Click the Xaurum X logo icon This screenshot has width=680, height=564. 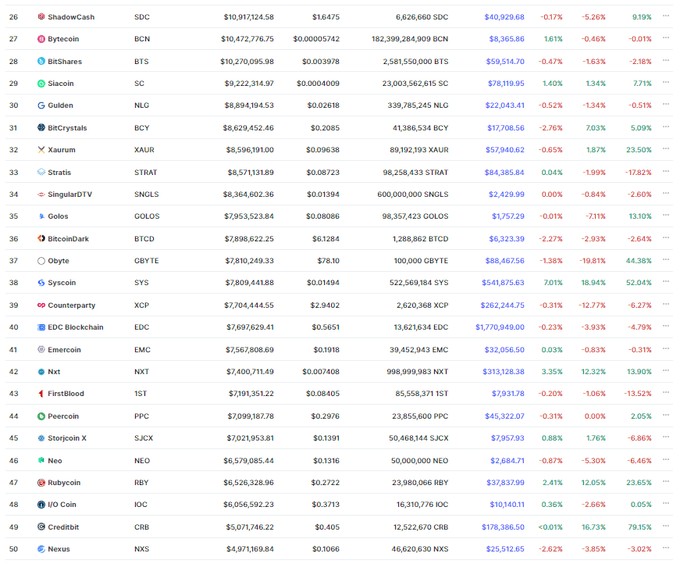pos(41,150)
